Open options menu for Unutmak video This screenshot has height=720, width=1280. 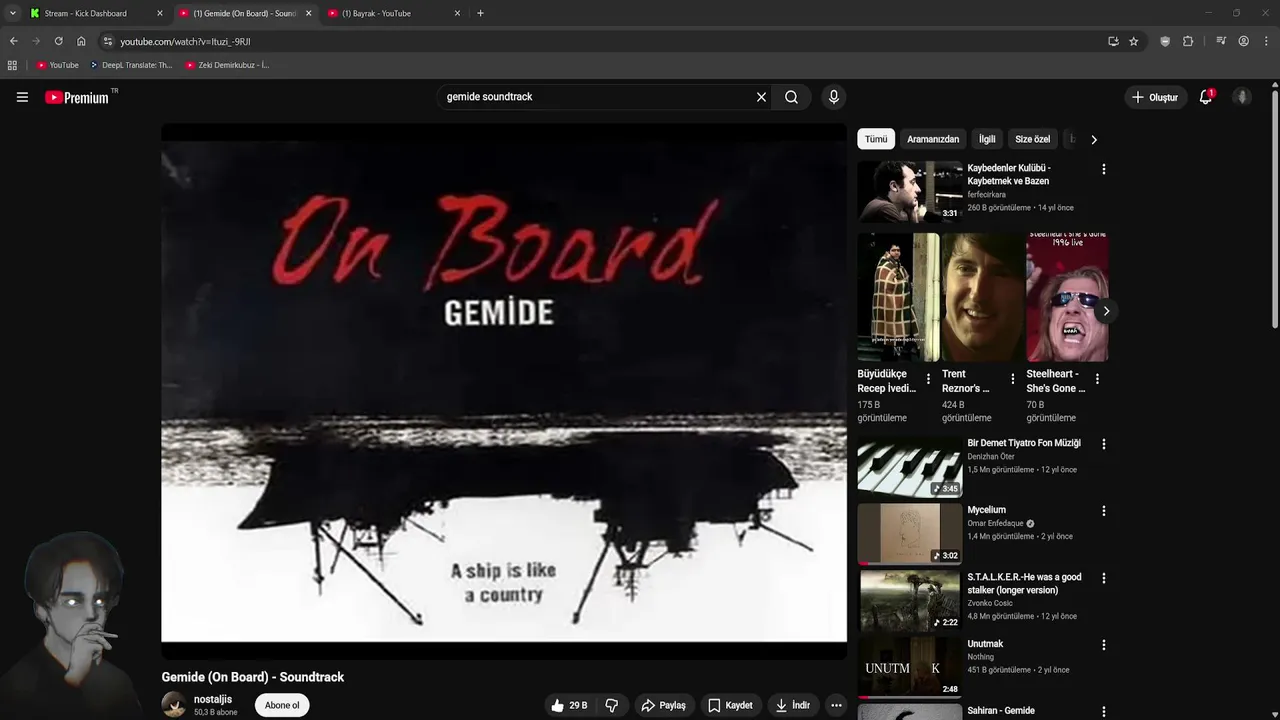coord(1104,645)
